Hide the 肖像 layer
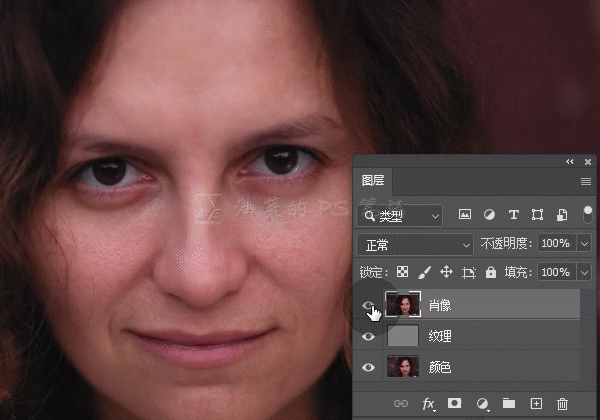This screenshot has height=420, width=600. pyautogui.click(x=368, y=305)
